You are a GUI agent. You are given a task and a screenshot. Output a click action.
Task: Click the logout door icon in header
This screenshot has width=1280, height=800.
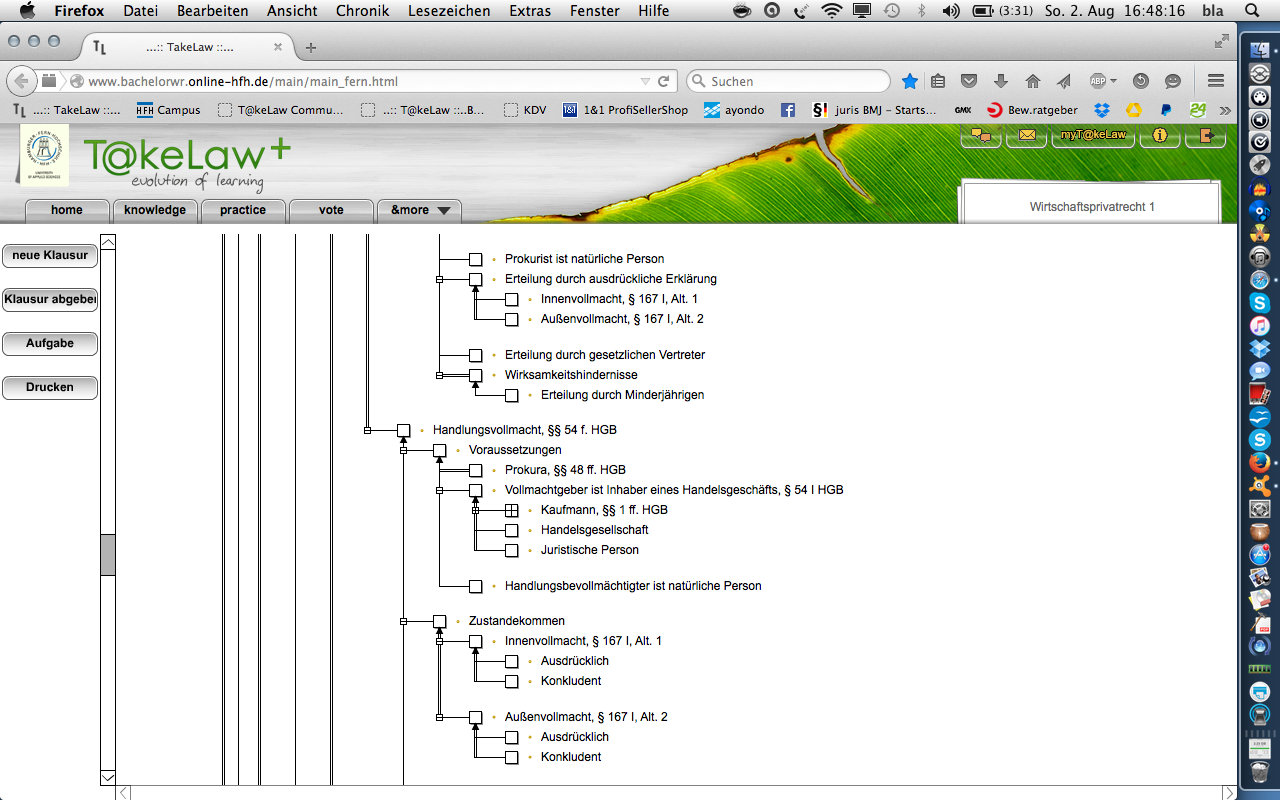tap(1206, 136)
